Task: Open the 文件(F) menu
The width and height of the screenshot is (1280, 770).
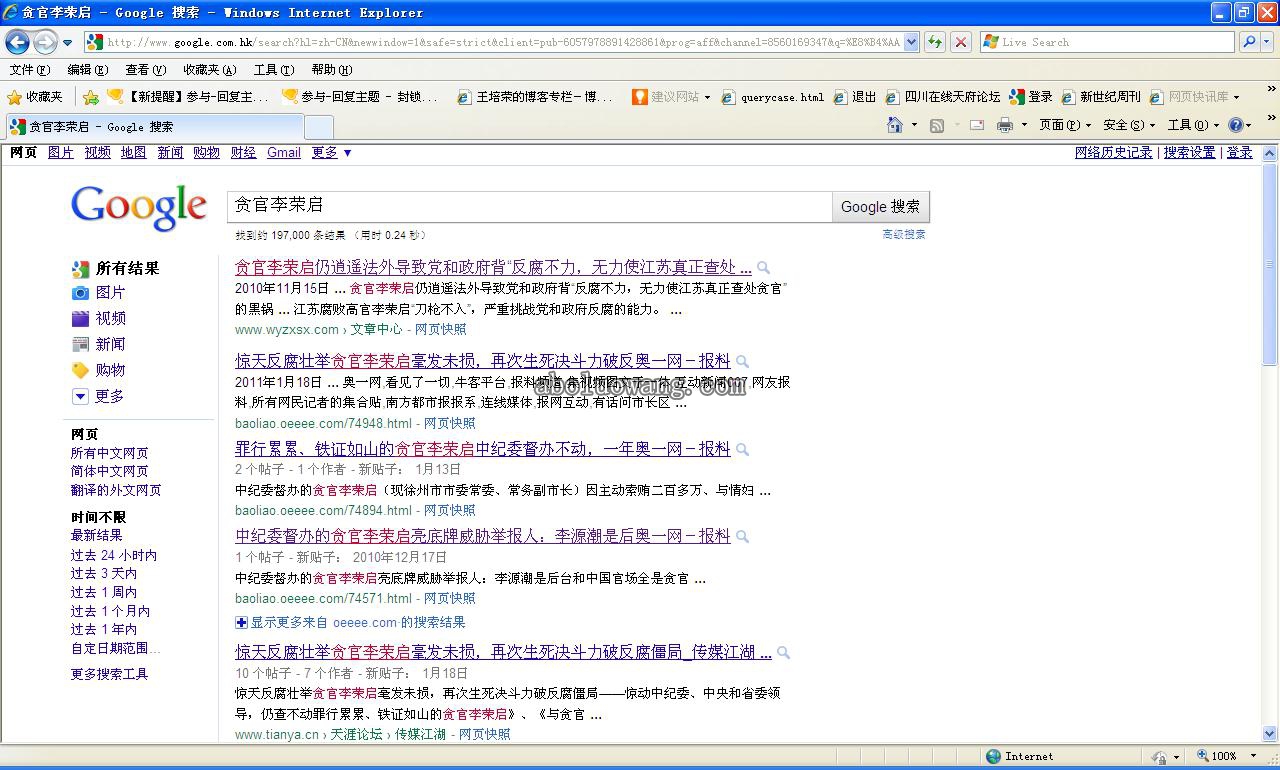Action: click(29, 70)
